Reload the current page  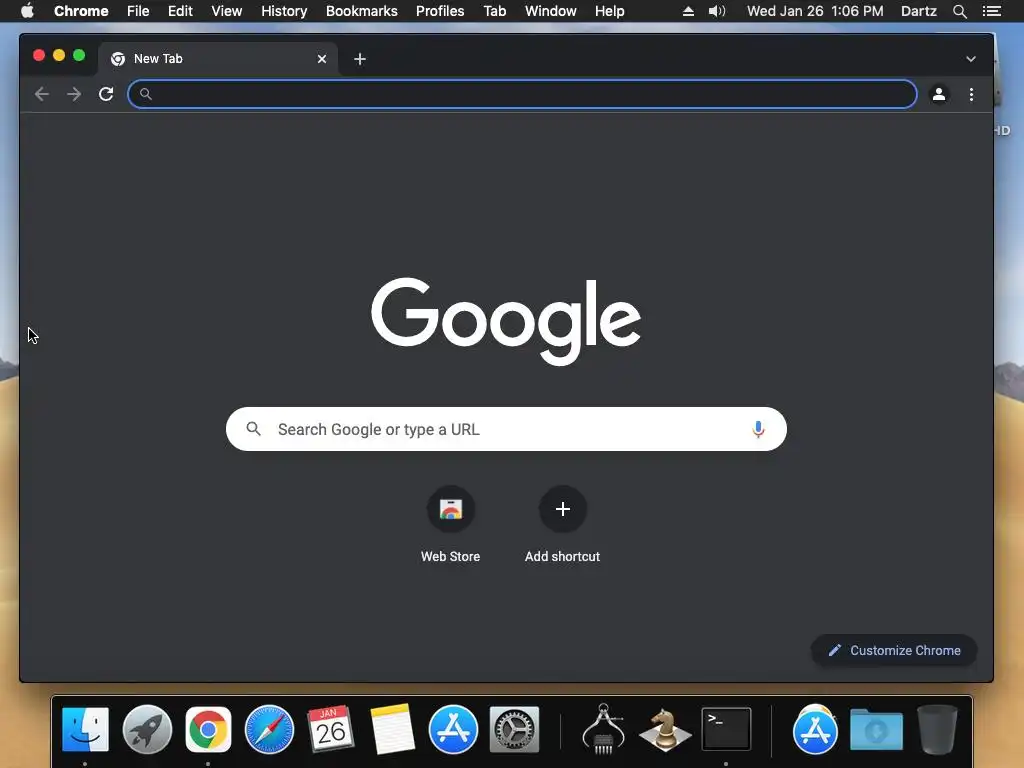coord(106,94)
